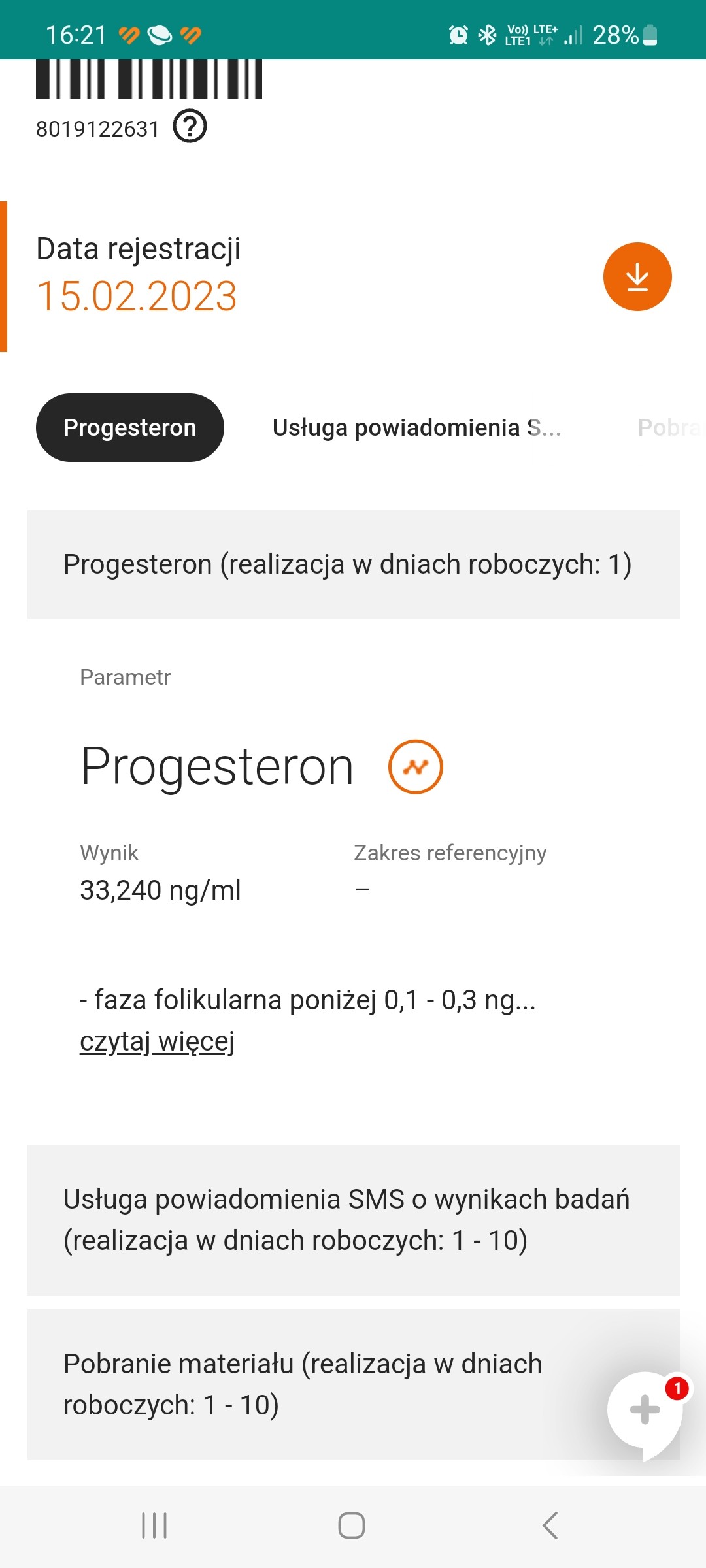Click the 'czytaj więcej' link

[157, 1041]
